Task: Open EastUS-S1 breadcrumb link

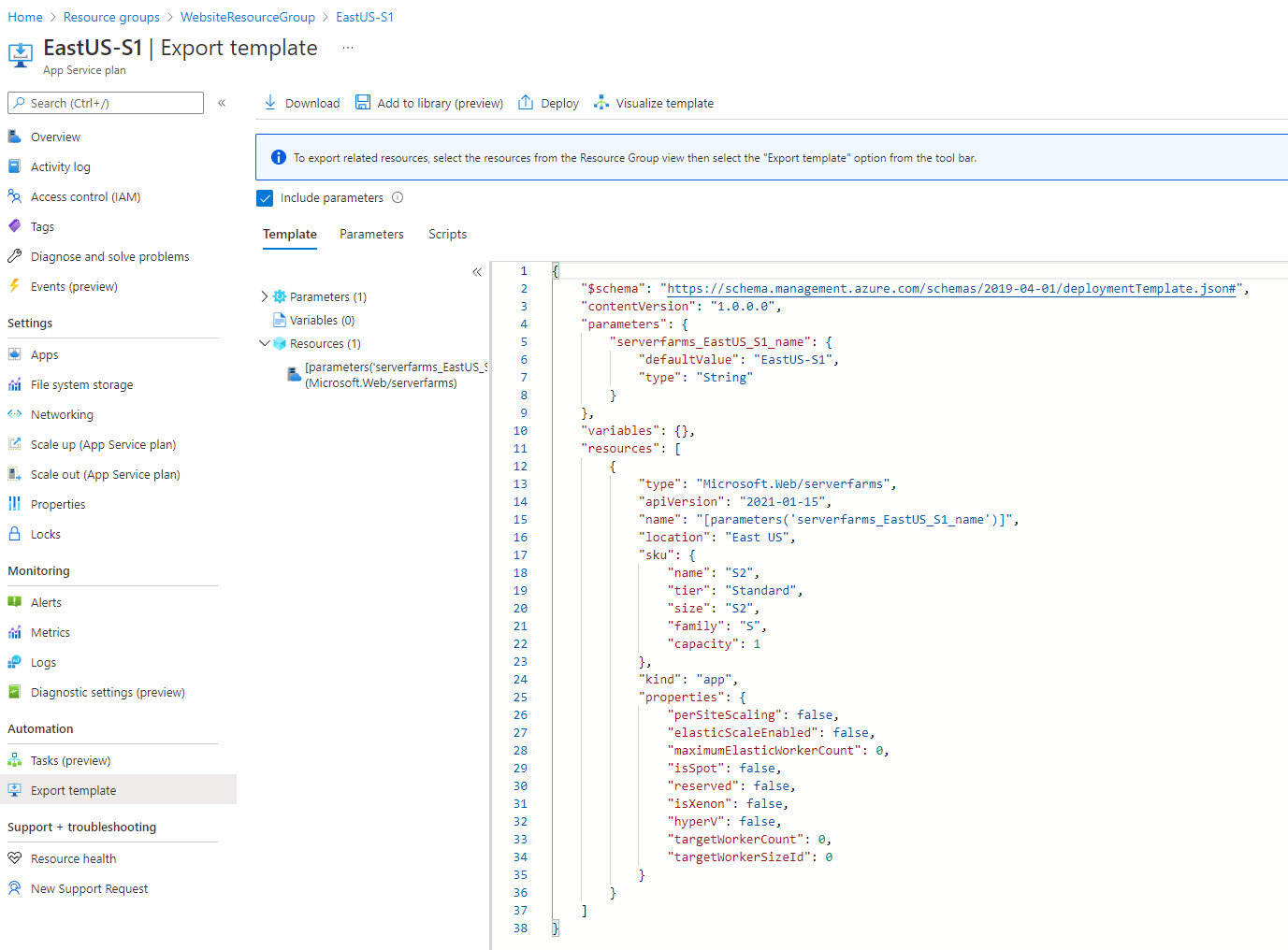Action: tap(365, 17)
